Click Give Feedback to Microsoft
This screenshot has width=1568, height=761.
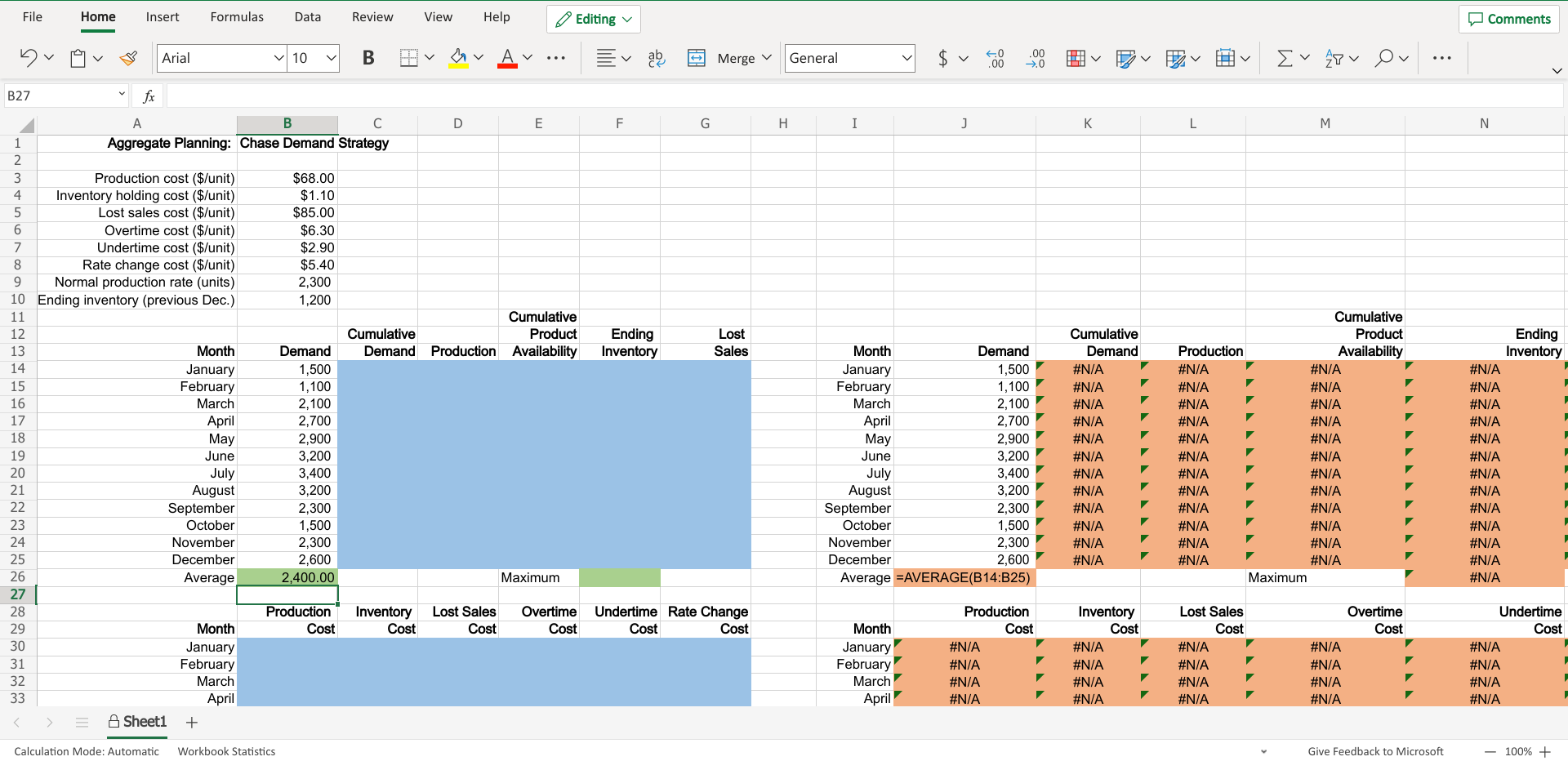[1375, 751]
